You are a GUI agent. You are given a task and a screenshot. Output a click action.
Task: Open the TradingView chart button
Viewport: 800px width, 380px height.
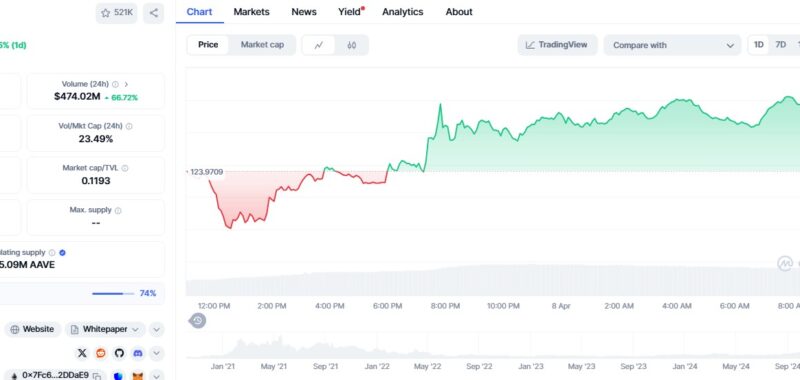[x=557, y=45]
